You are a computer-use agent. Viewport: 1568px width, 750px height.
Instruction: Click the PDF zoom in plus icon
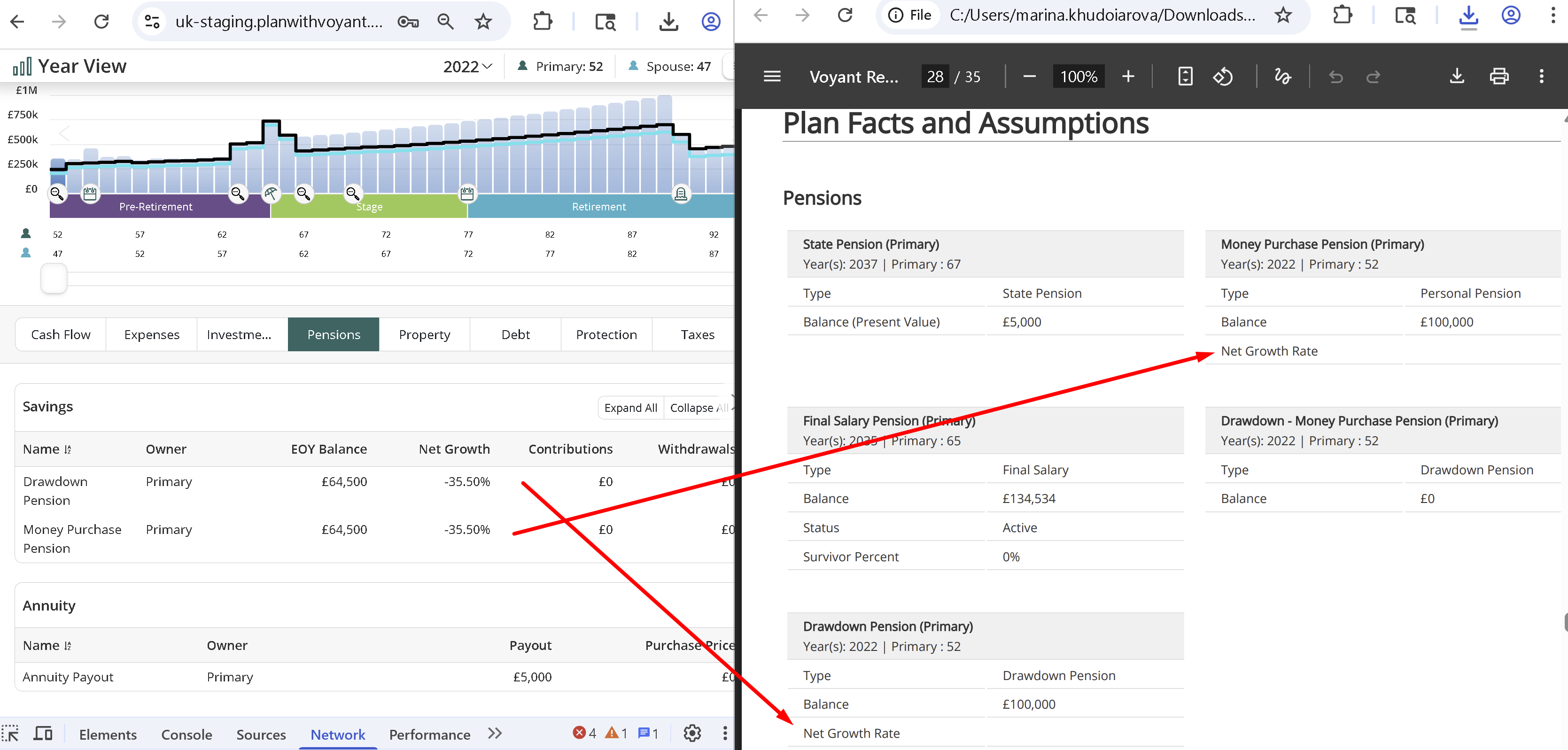coord(1128,77)
